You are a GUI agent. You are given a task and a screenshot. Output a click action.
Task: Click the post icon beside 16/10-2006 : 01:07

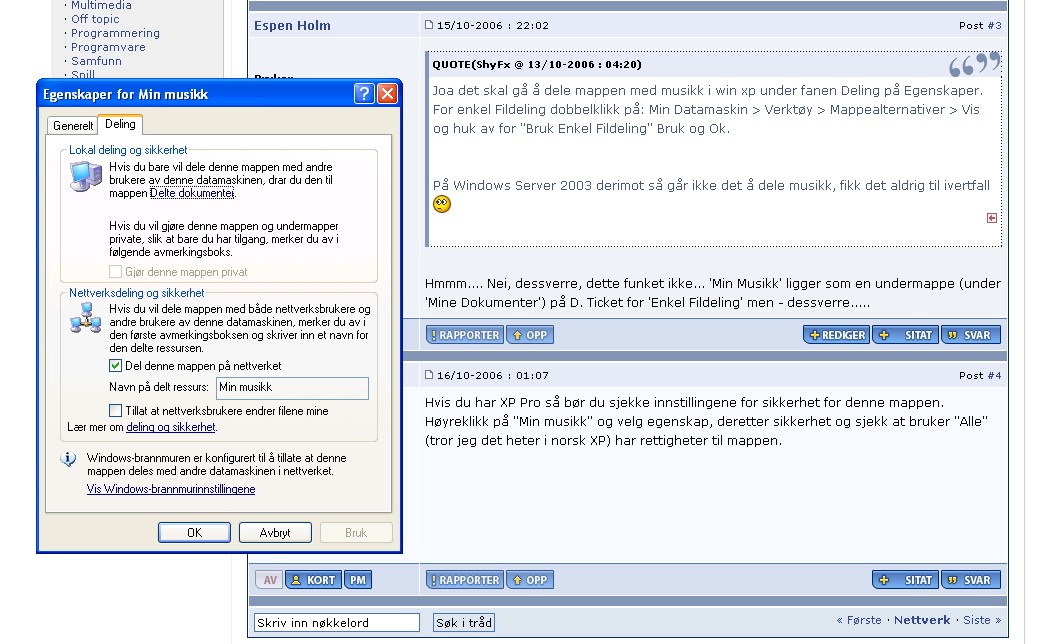(x=429, y=375)
